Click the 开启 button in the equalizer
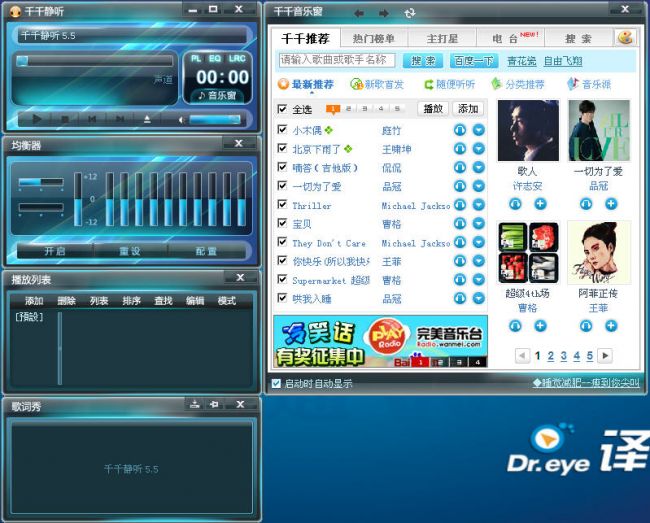Viewport: 650px width, 523px height. 54,251
